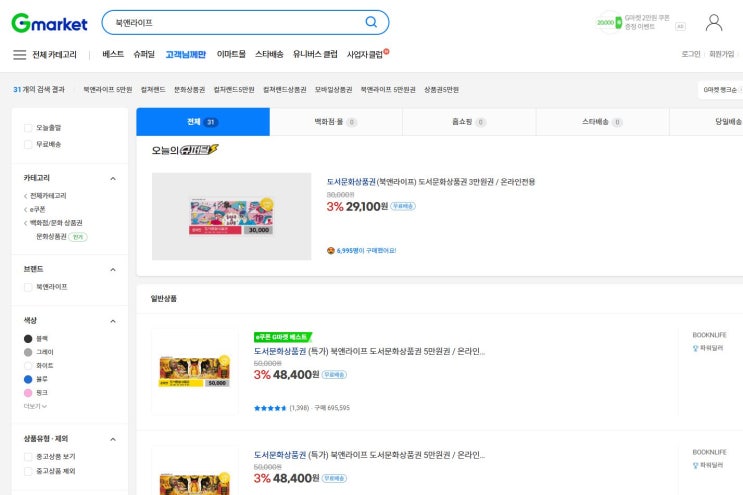Open the 베스트 menu
The width and height of the screenshot is (743, 495).
pyautogui.click(x=113, y=54)
